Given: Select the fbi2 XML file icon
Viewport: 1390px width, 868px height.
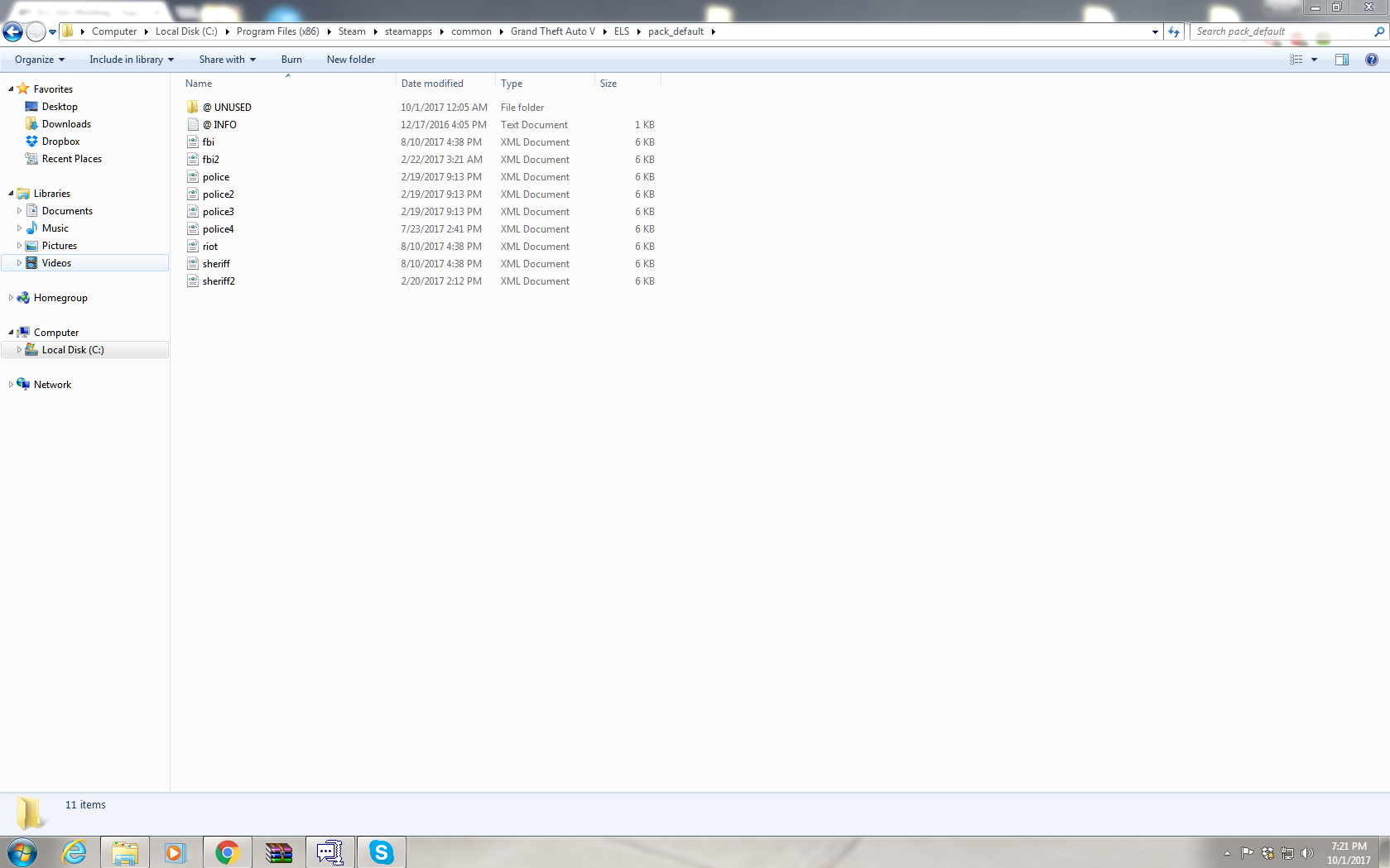Looking at the screenshot, I should (193, 160).
